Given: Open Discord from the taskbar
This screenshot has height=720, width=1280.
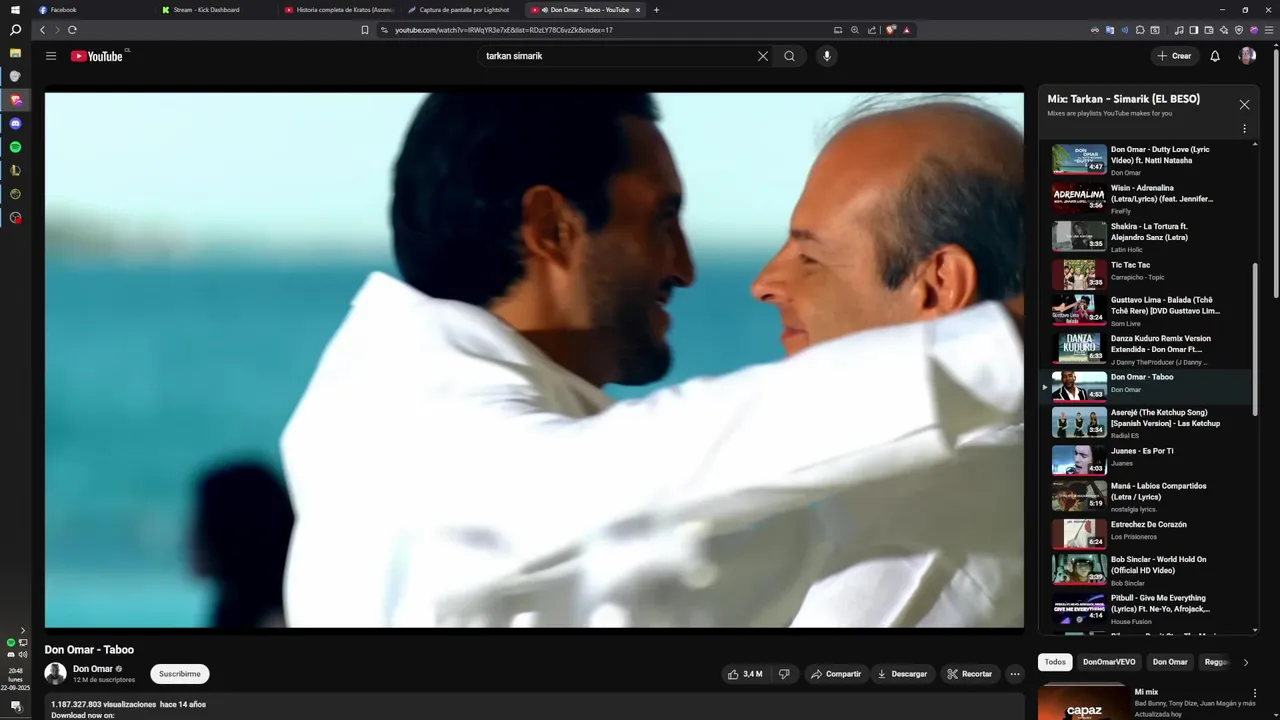Looking at the screenshot, I should 15,124.
